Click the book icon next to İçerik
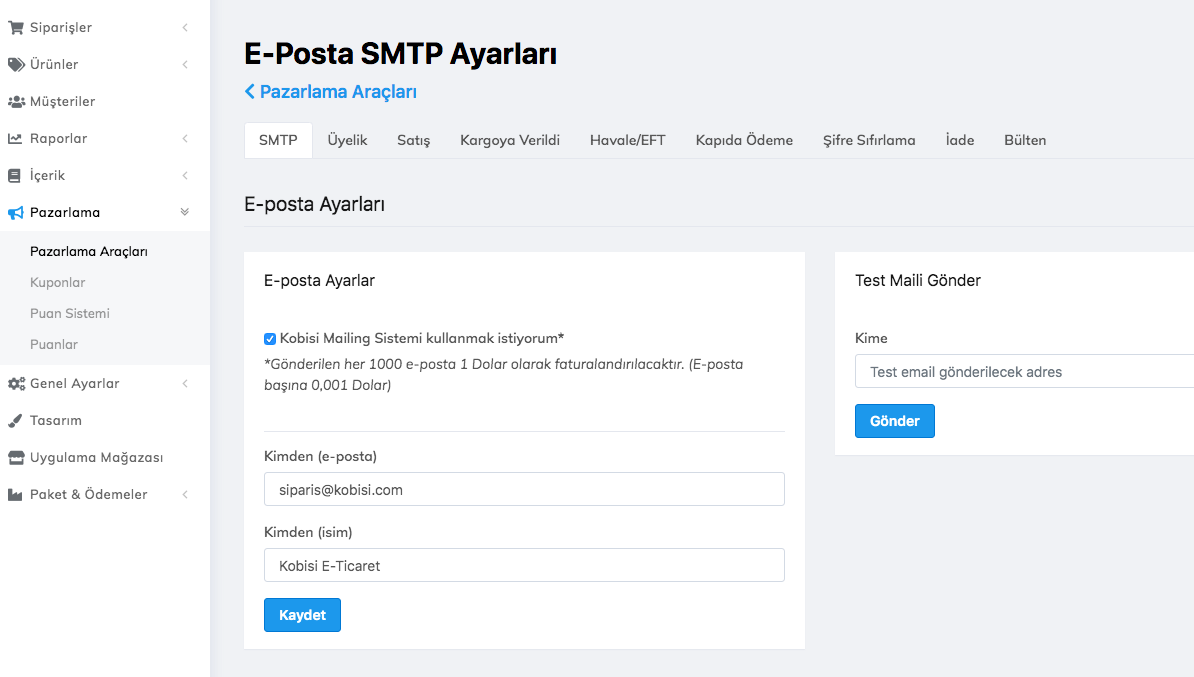 pyautogui.click(x=14, y=176)
